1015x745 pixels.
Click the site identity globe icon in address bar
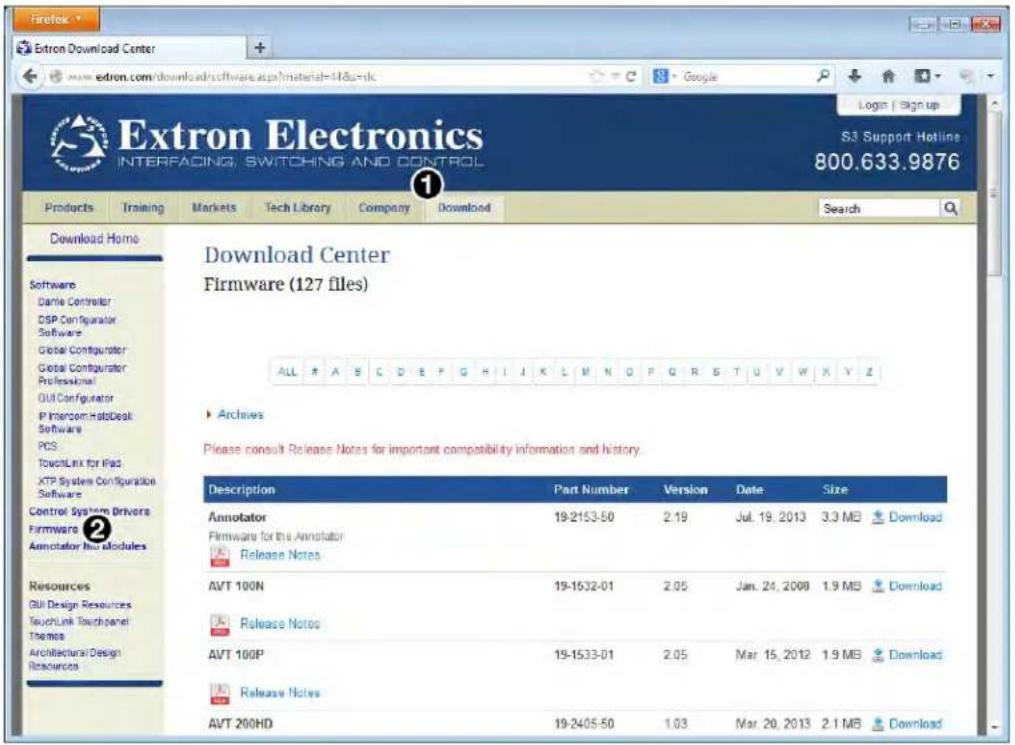[x=56, y=76]
